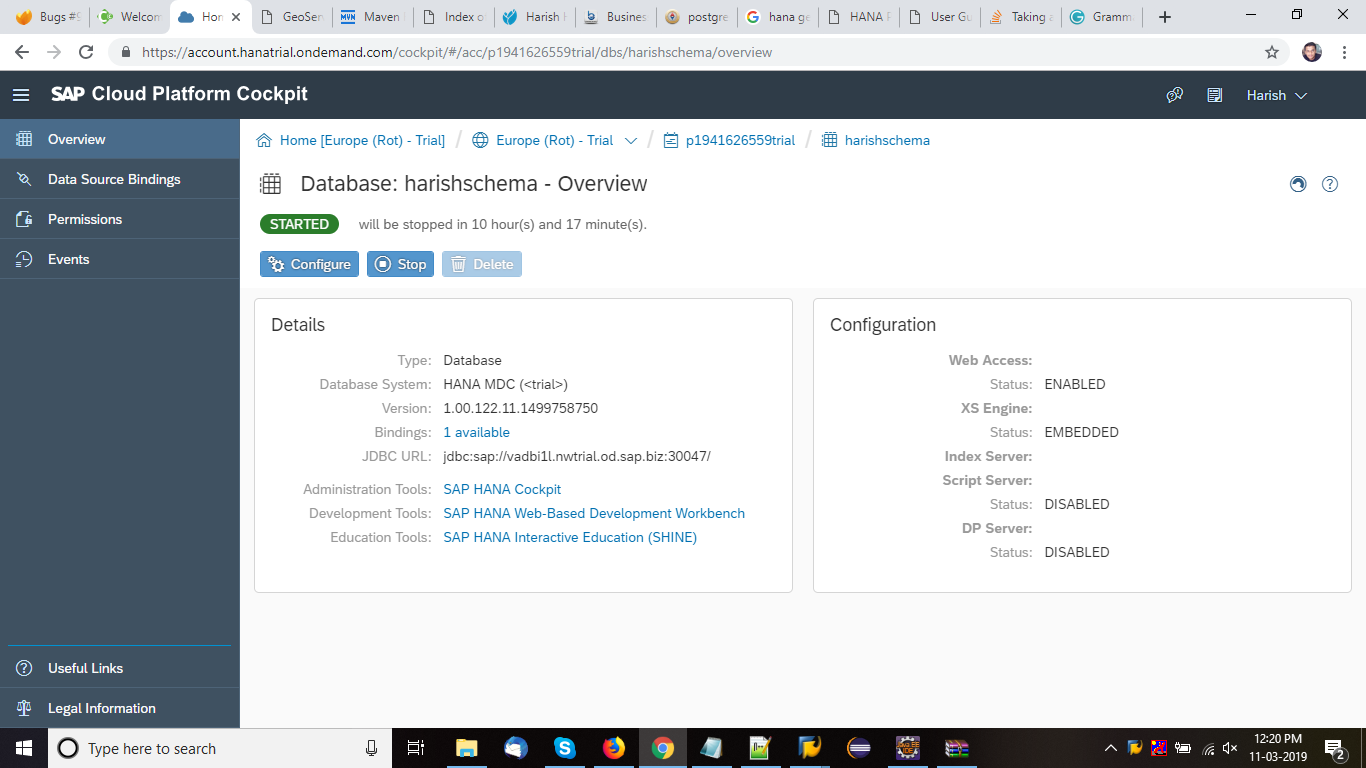Screen dimensions: 1366x768
Task: Click the guided tour icon beside help
Action: 1298,184
